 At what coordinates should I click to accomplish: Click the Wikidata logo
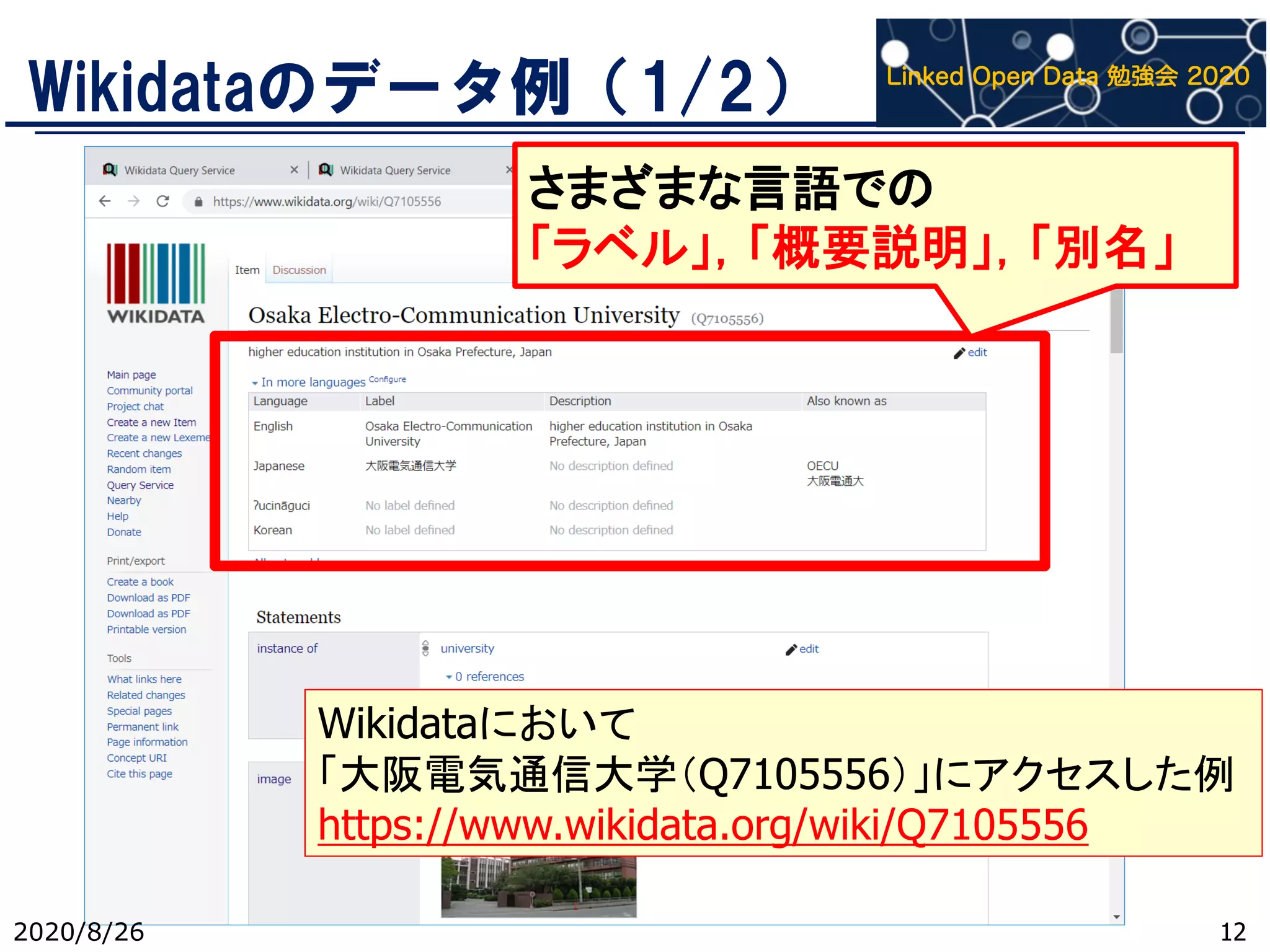pos(156,283)
